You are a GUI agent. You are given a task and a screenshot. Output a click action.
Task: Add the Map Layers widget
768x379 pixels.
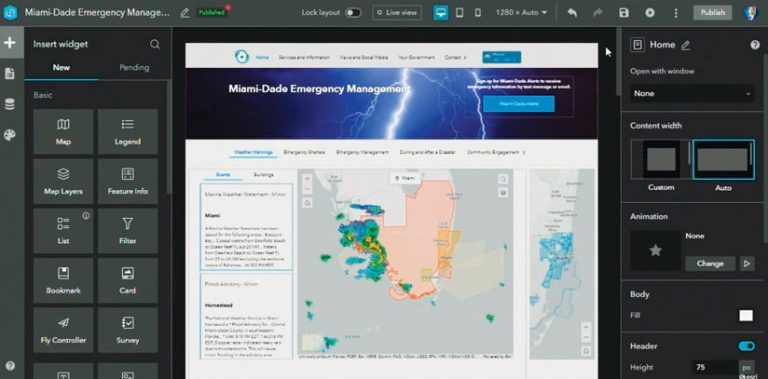[x=63, y=181]
